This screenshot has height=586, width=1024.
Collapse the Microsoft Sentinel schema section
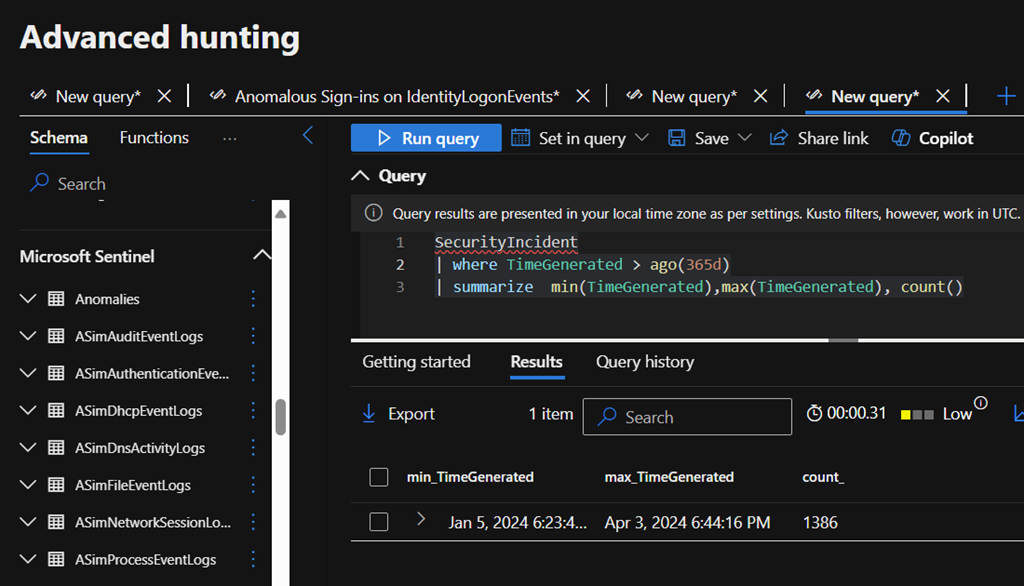(x=262, y=256)
